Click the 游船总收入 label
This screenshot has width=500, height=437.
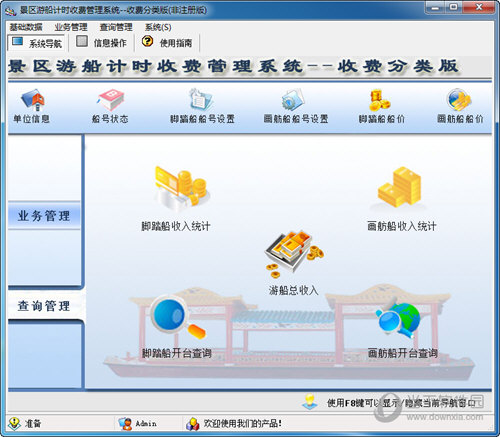[294, 290]
